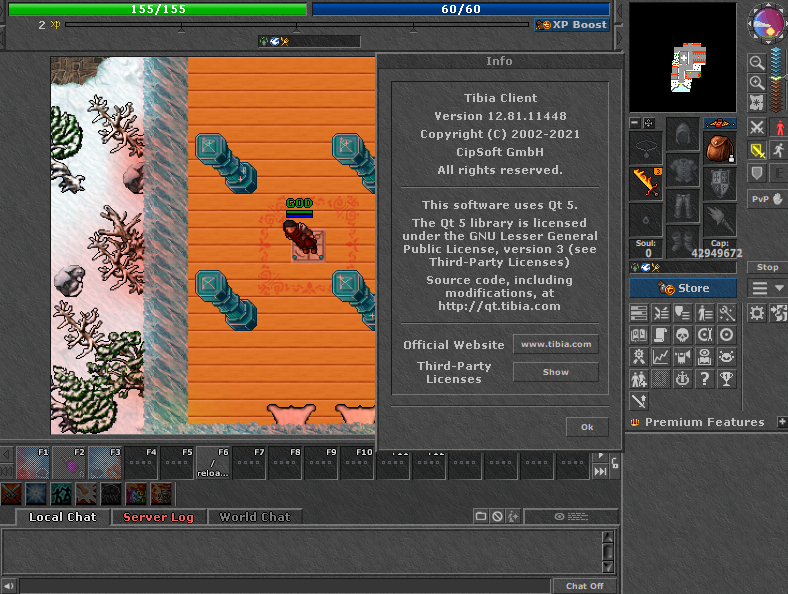Open the Store
The width and height of the screenshot is (788, 594).
(x=683, y=288)
